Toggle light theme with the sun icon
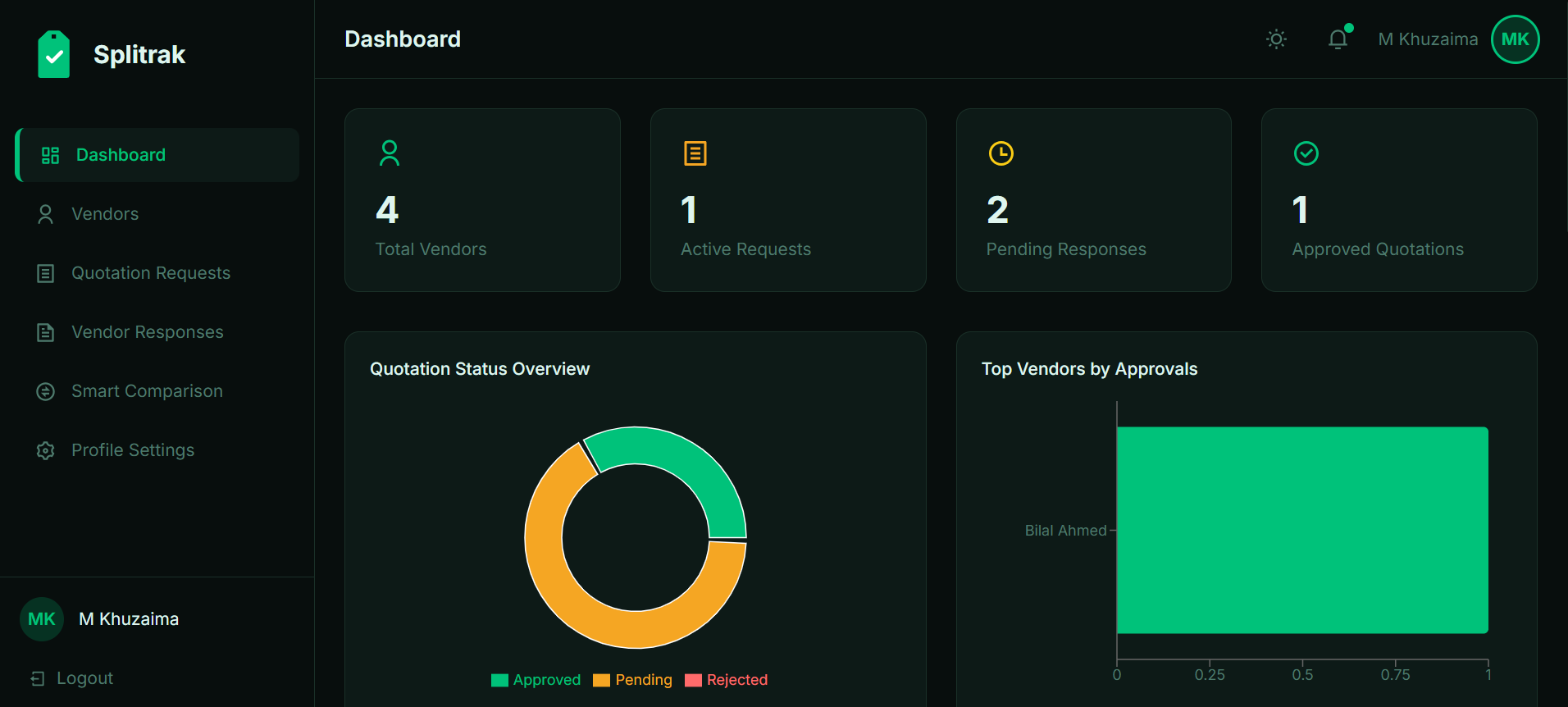1568x707 pixels. pos(1276,39)
